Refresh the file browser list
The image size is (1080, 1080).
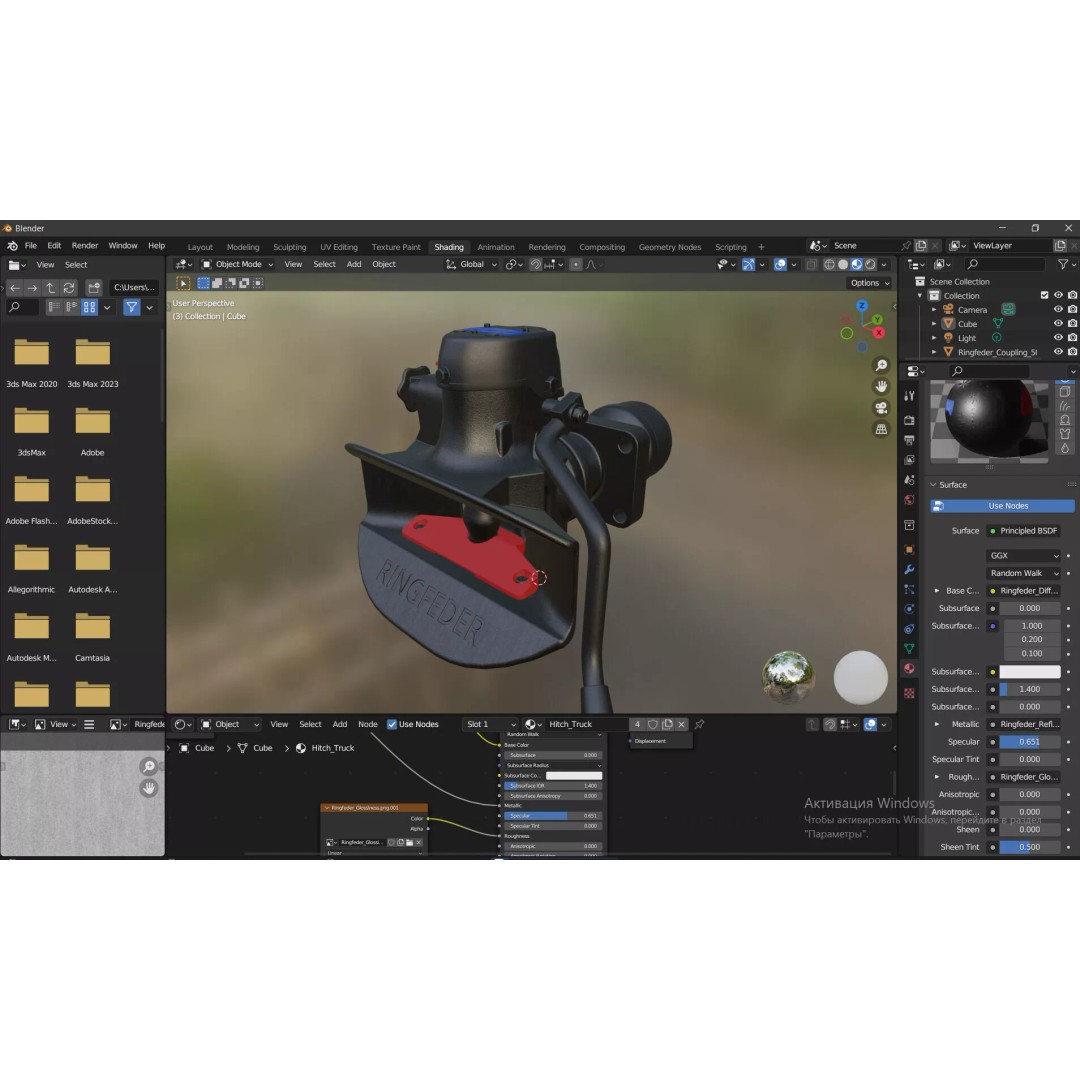(69, 287)
